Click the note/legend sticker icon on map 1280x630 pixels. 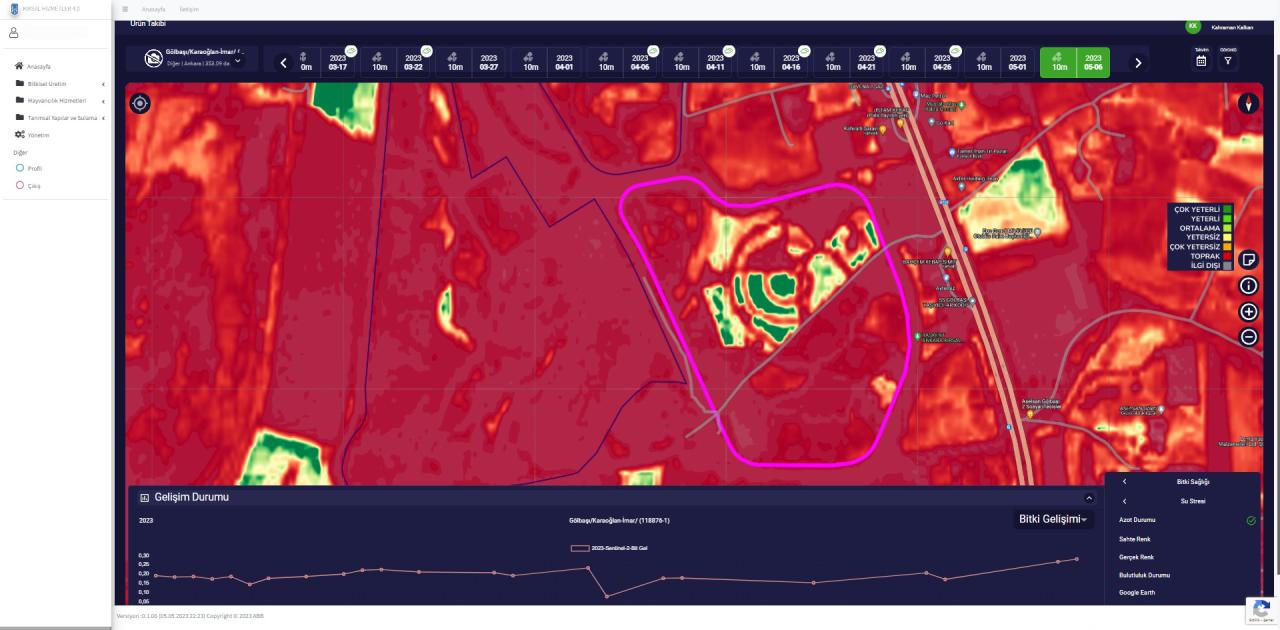(x=1248, y=260)
